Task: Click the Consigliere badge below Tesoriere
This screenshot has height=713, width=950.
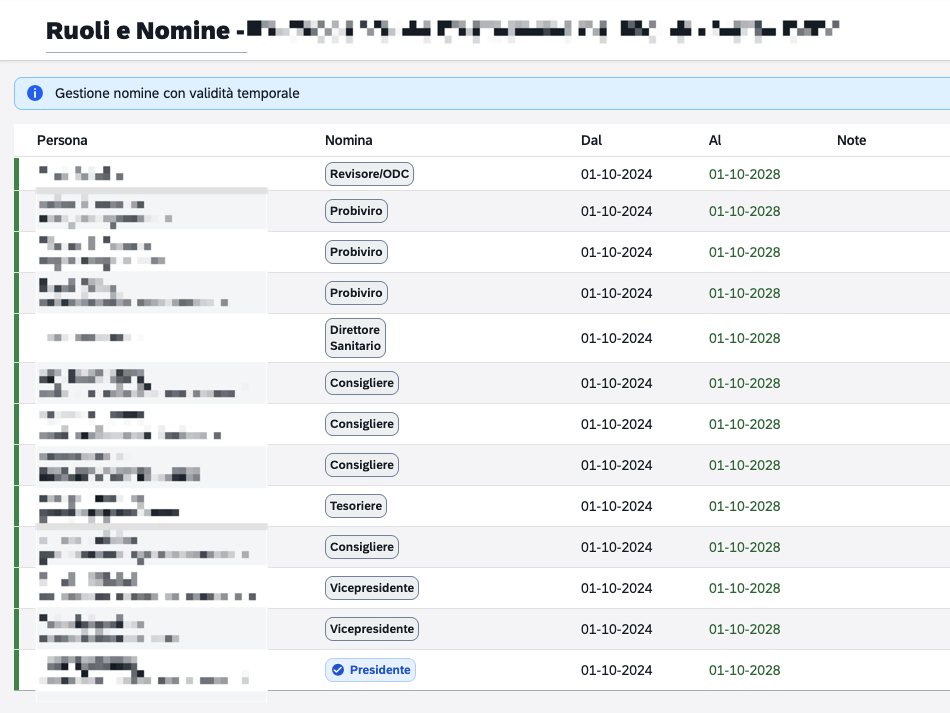Action: [x=362, y=547]
